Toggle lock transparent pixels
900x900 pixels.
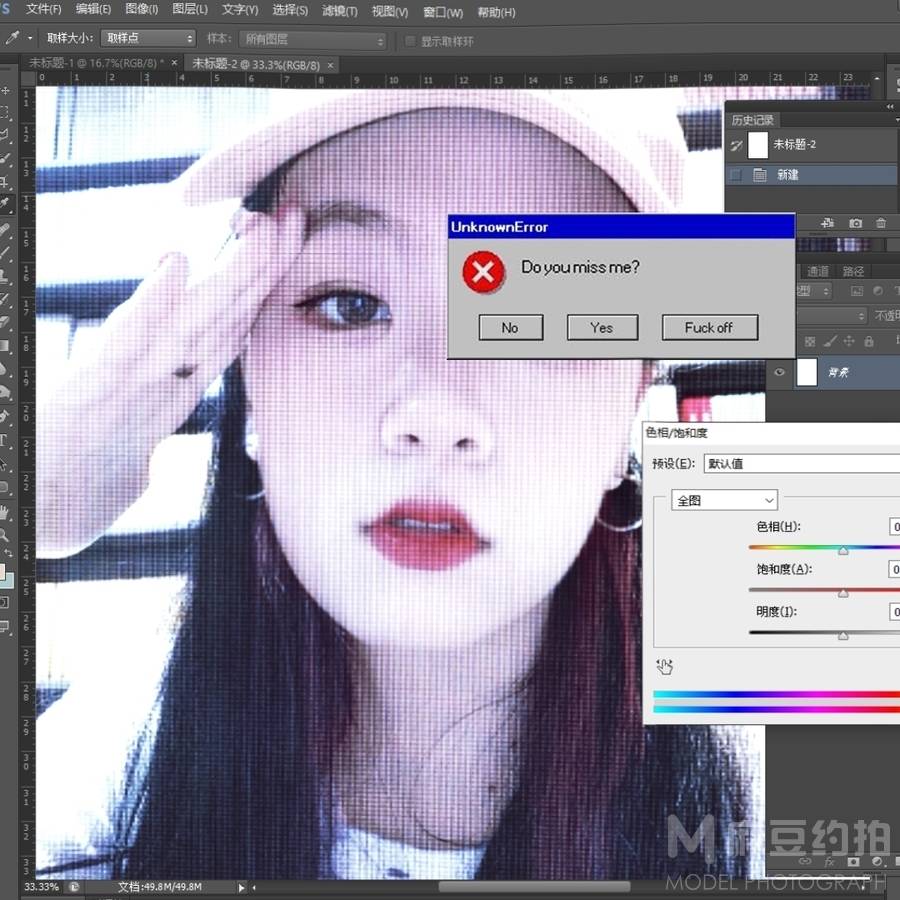(x=810, y=342)
